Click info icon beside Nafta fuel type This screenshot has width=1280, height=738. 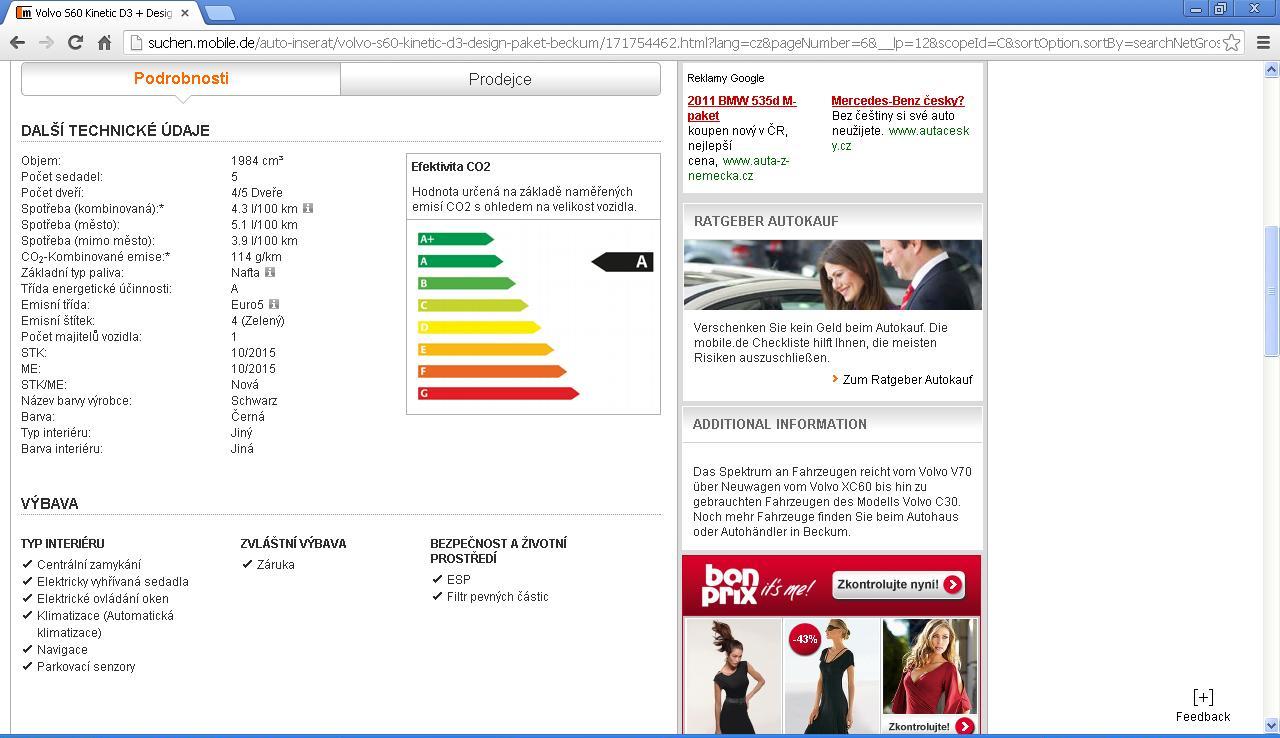pyautogui.click(x=270, y=272)
